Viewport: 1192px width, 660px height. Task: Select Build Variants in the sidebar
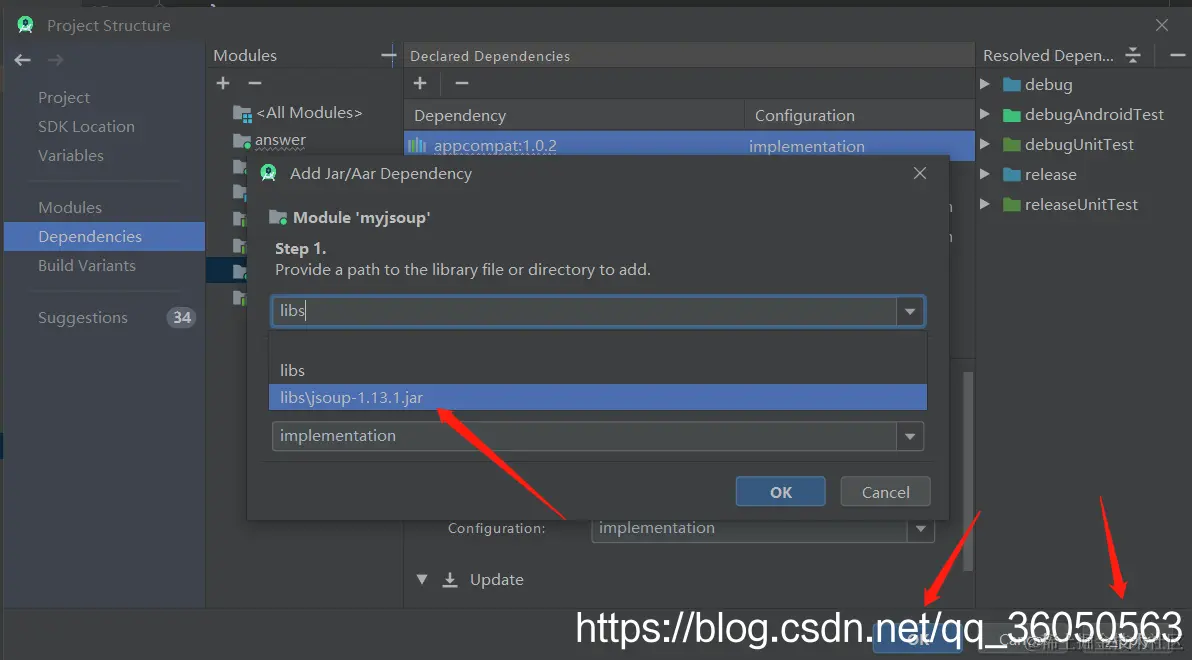click(x=87, y=265)
